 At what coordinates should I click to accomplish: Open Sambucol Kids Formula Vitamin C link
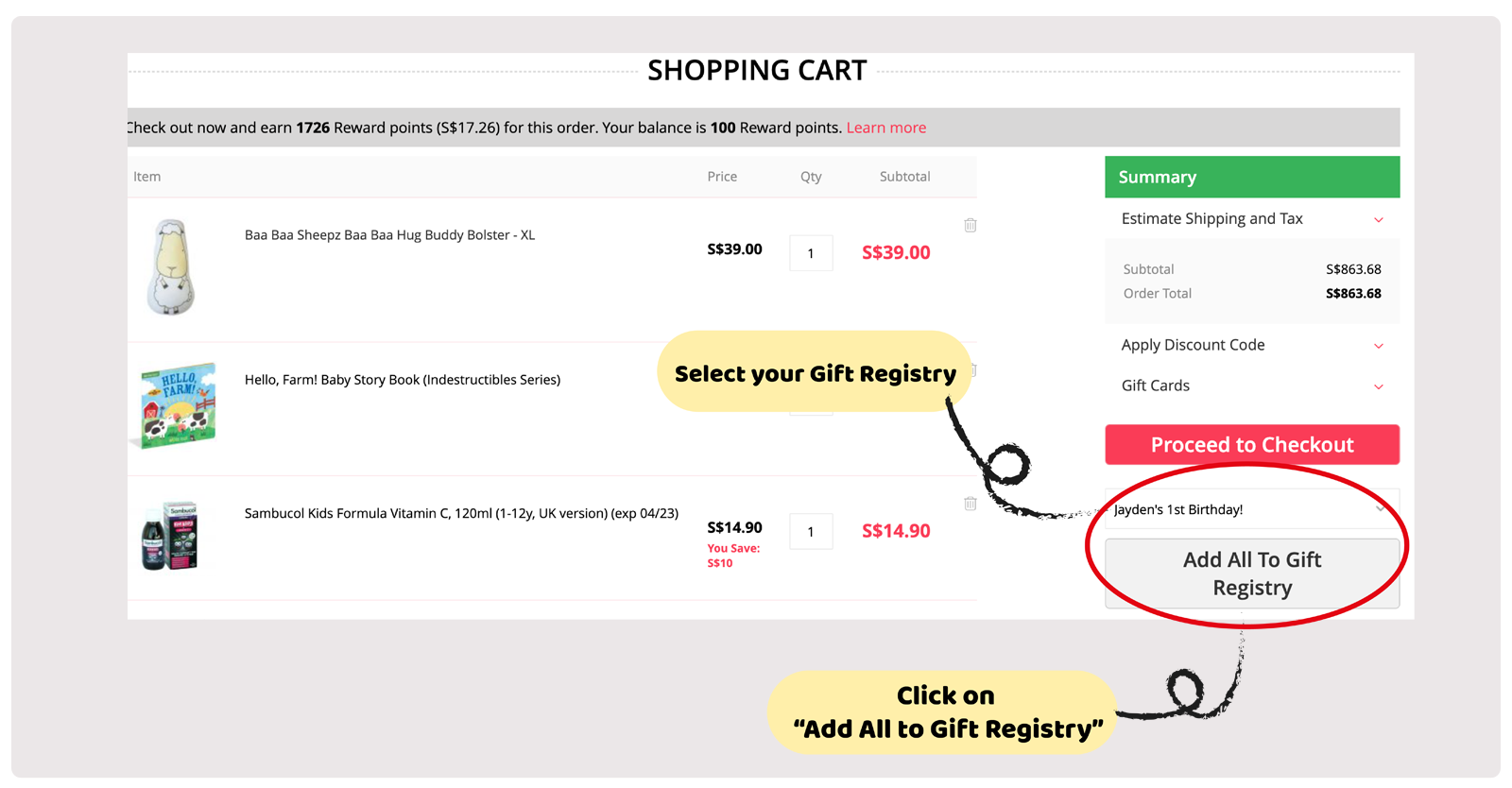[x=461, y=514]
